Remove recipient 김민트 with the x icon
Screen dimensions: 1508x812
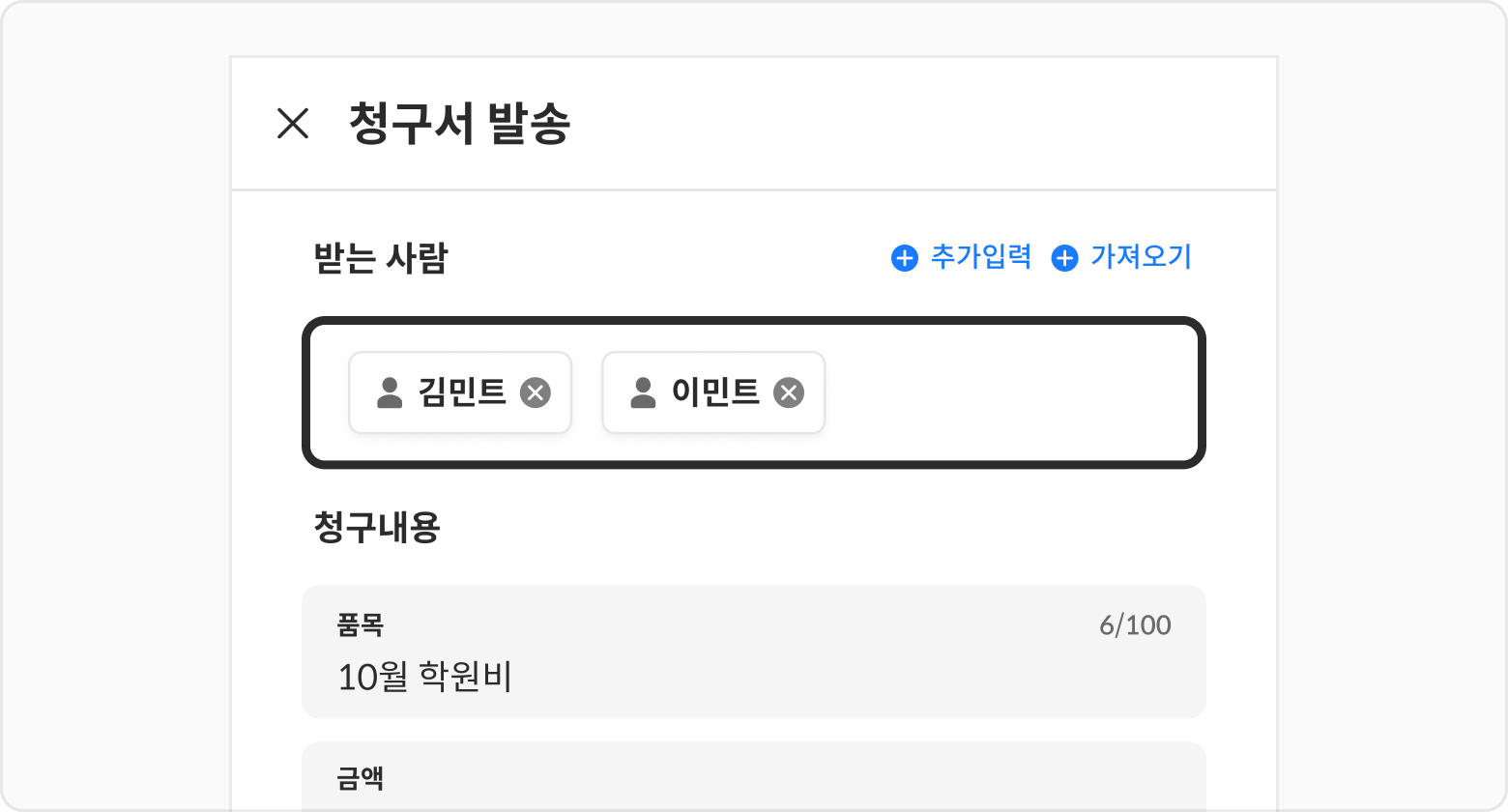pos(536,392)
